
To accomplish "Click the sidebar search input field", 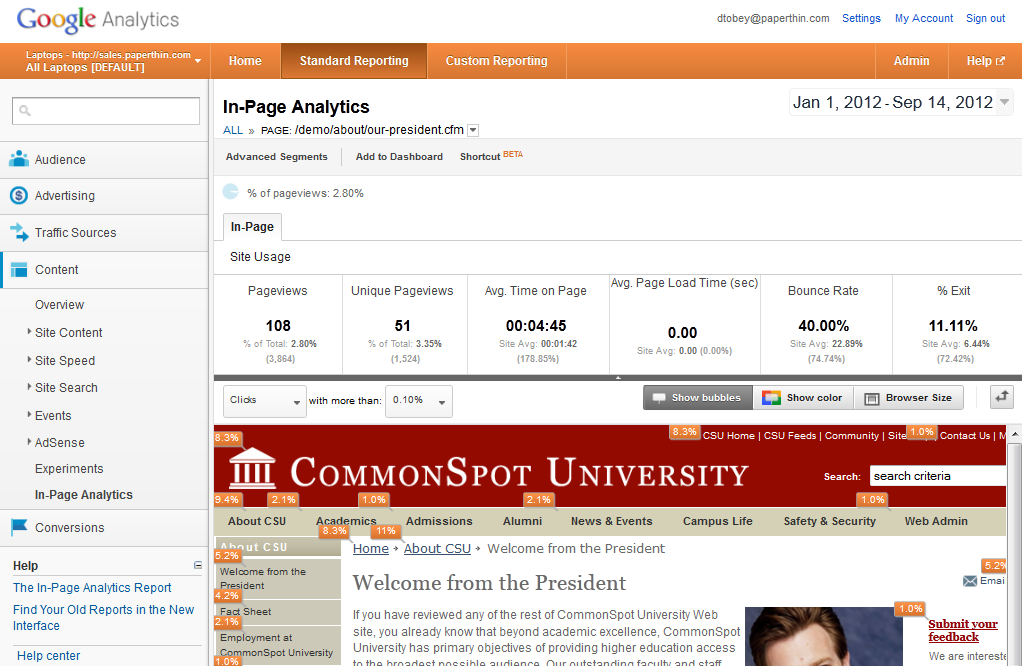I will pos(106,111).
